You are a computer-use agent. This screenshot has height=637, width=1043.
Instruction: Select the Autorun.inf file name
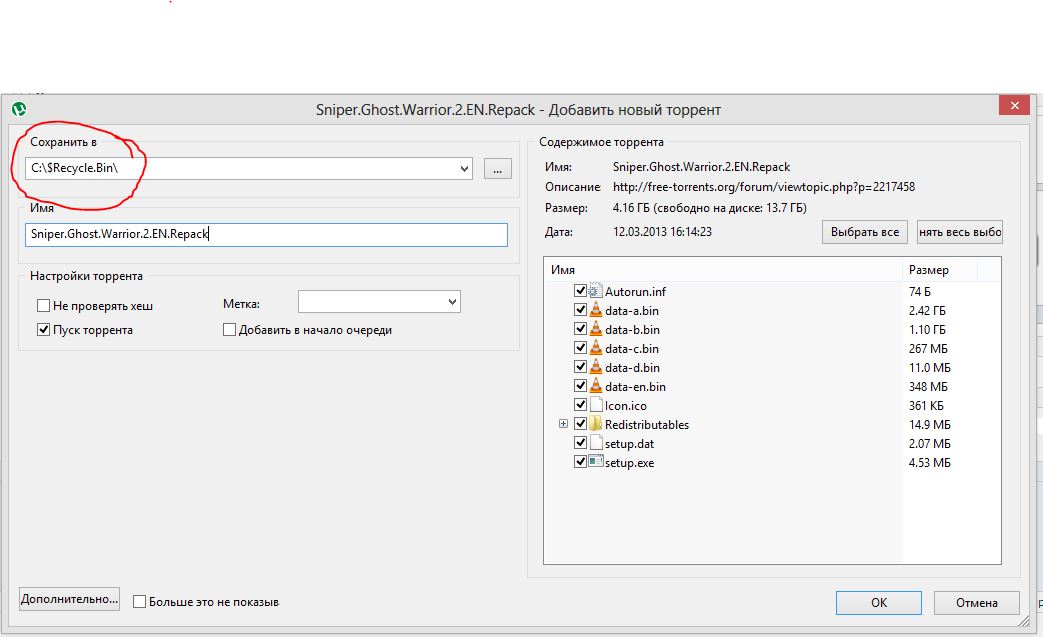click(635, 291)
